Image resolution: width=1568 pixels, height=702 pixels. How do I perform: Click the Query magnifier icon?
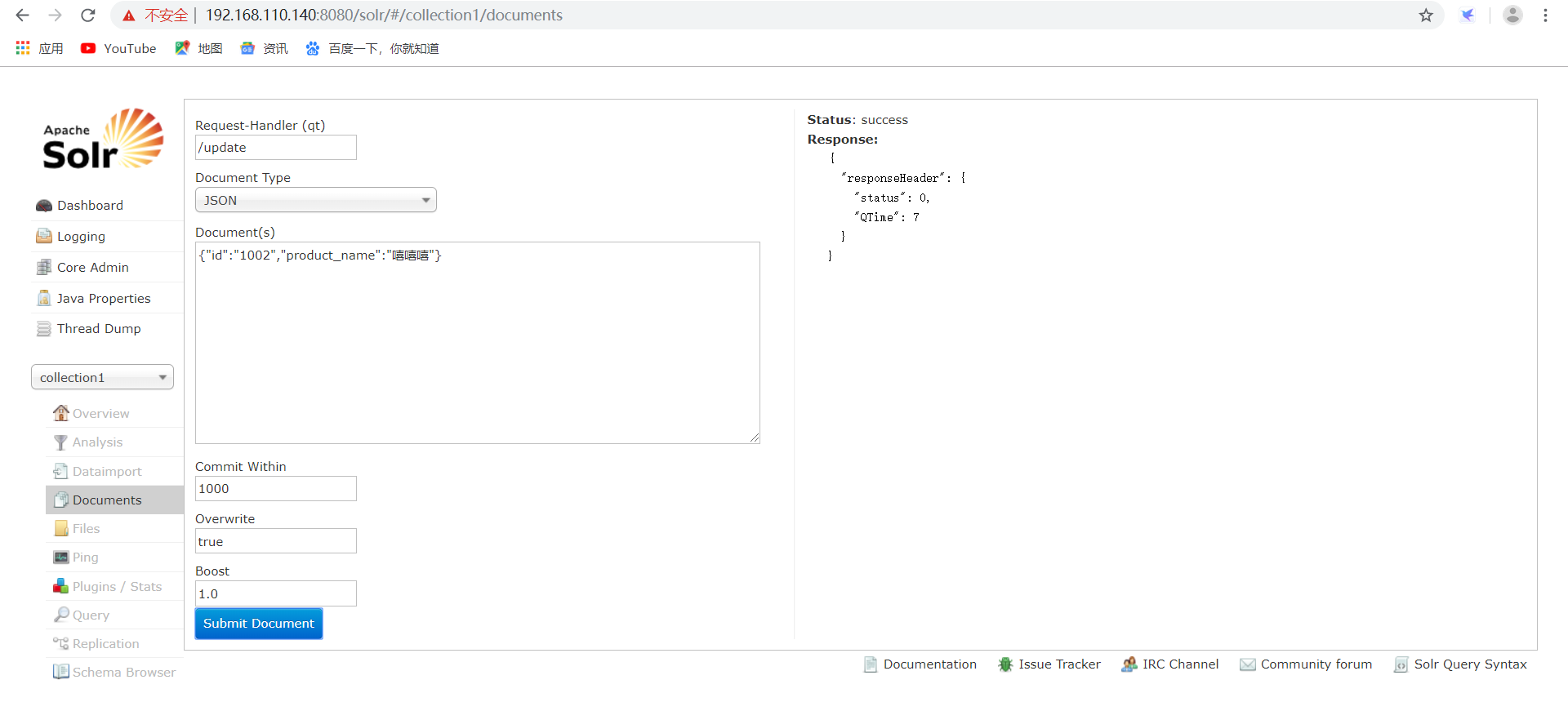(x=61, y=615)
